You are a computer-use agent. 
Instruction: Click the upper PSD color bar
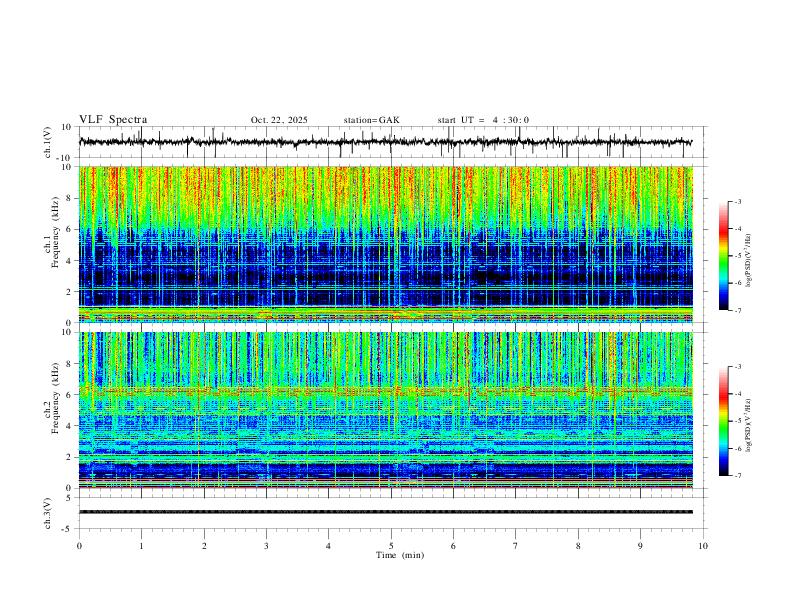point(724,256)
